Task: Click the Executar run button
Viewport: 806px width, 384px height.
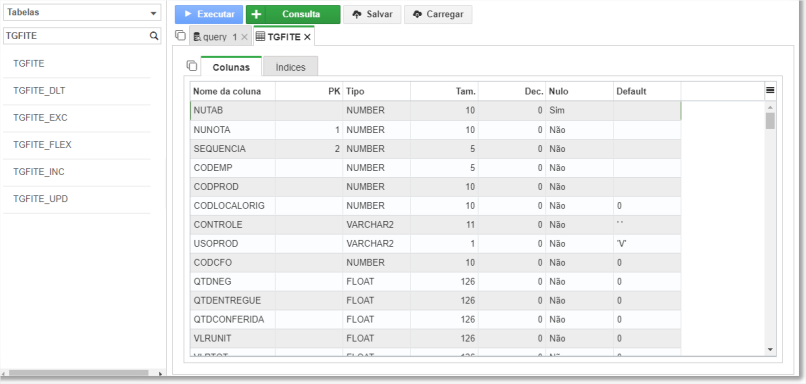Action: tap(208, 14)
